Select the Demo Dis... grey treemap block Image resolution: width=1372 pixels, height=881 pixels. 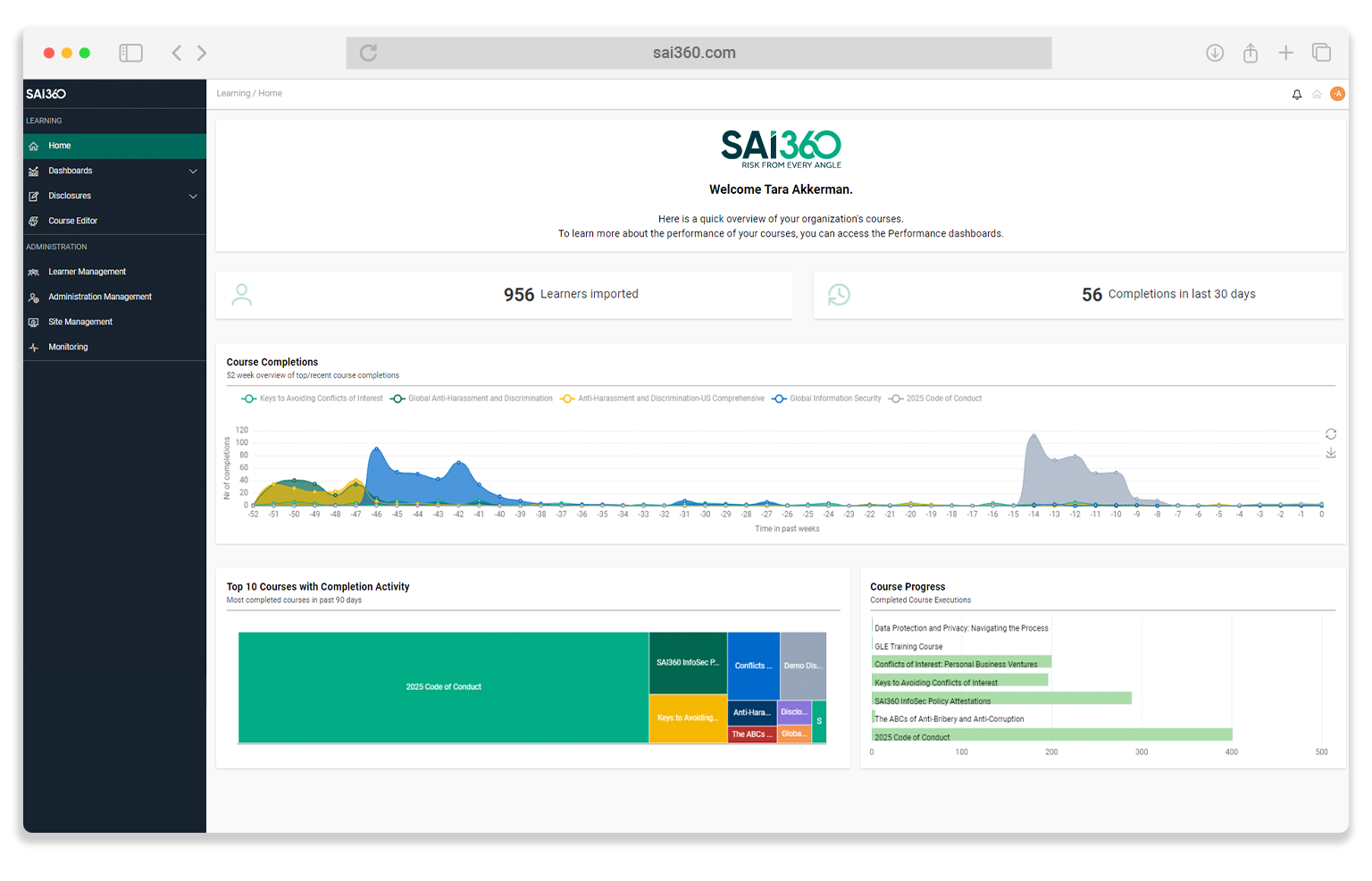803,666
